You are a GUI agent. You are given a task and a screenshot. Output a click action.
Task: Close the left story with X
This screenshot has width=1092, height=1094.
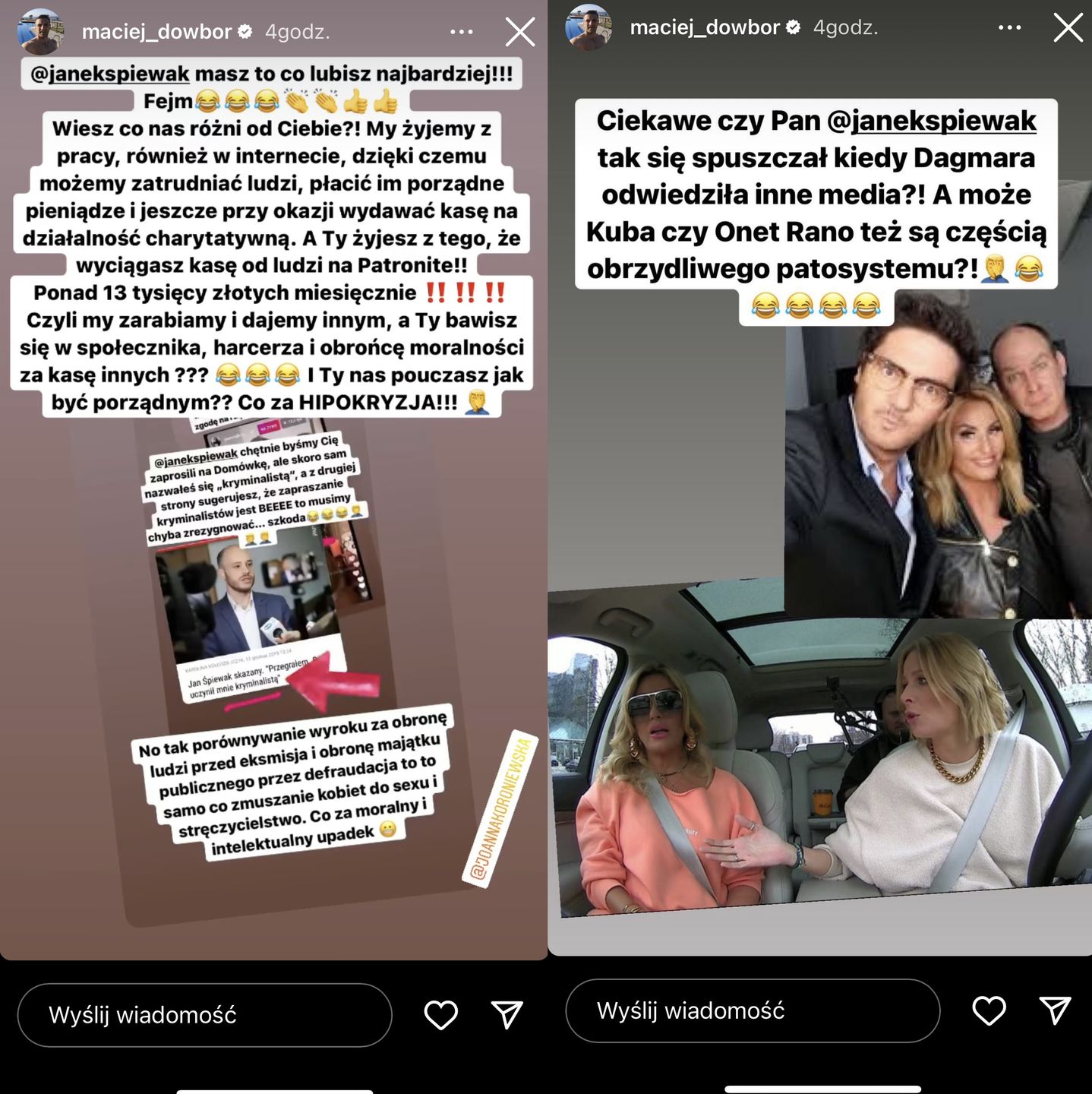[520, 32]
